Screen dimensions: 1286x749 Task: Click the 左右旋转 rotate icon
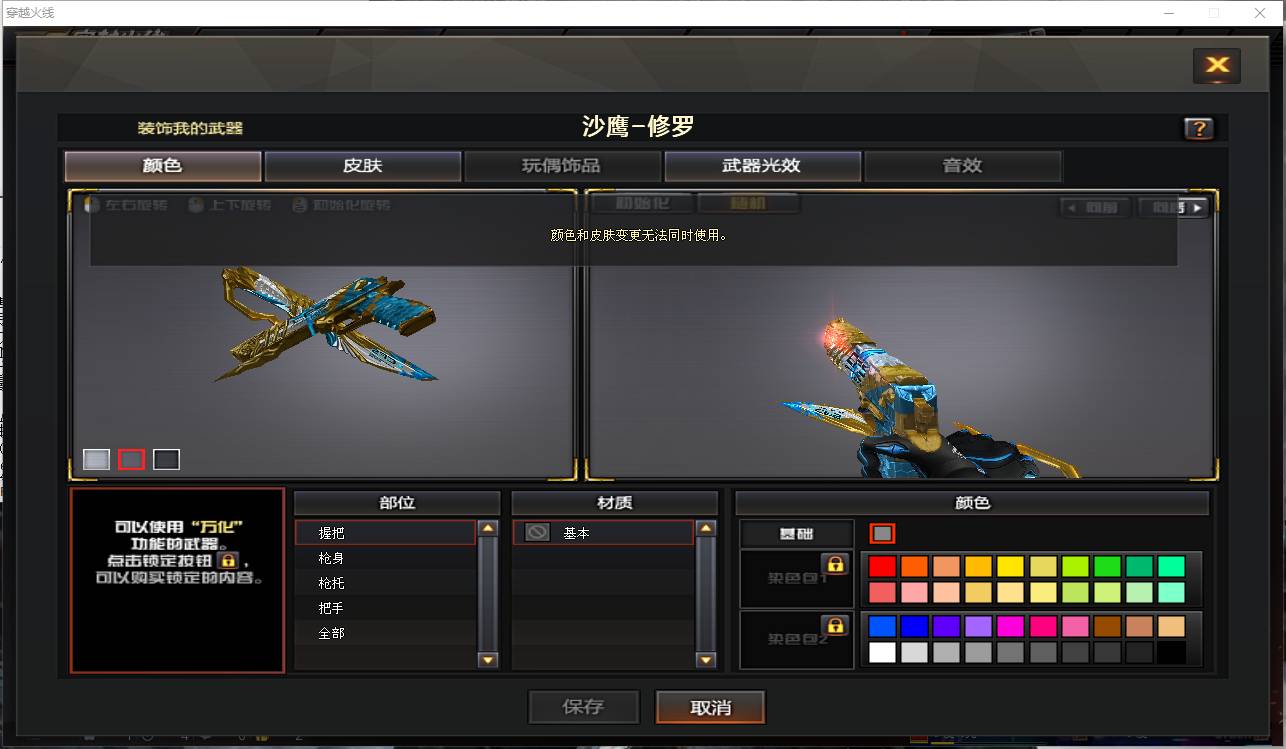92,205
